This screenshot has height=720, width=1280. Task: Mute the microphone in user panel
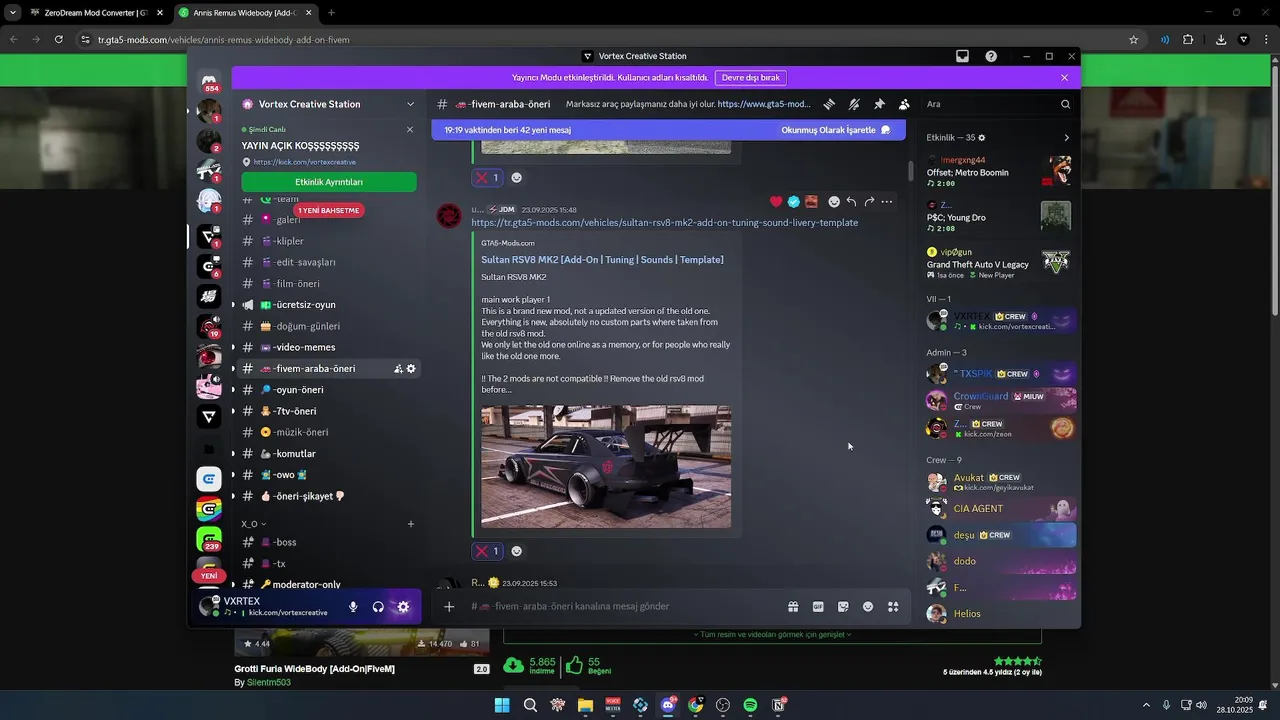[x=353, y=606]
